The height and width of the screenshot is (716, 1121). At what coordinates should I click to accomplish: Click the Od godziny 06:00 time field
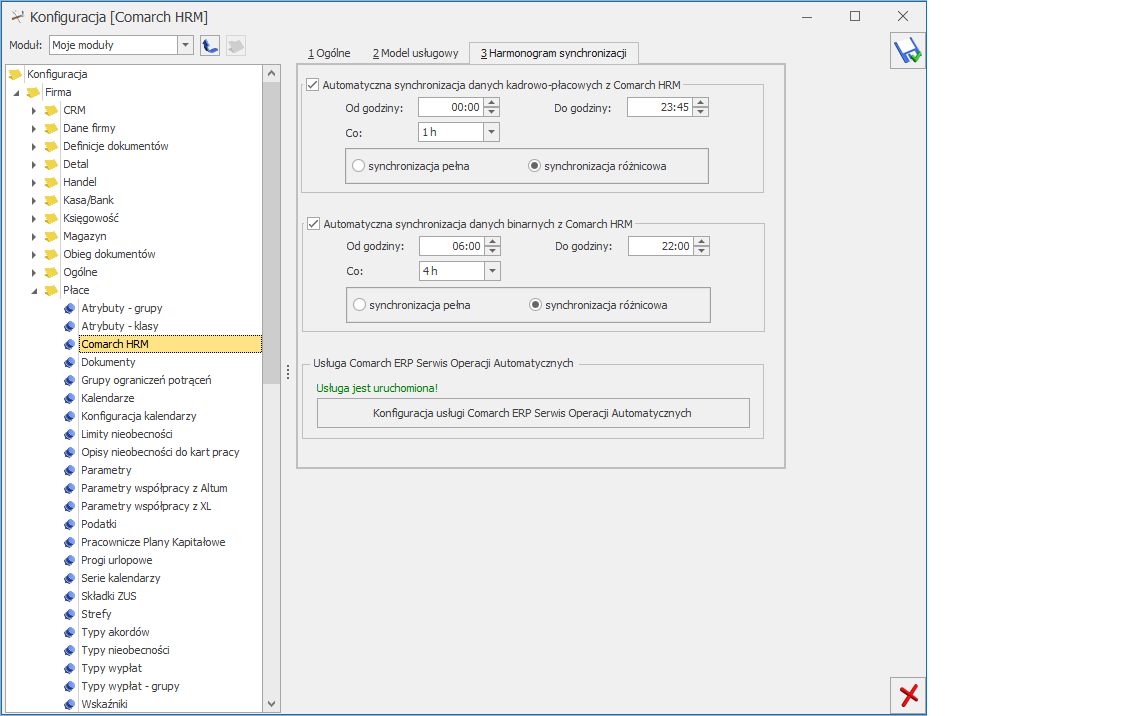(x=451, y=246)
